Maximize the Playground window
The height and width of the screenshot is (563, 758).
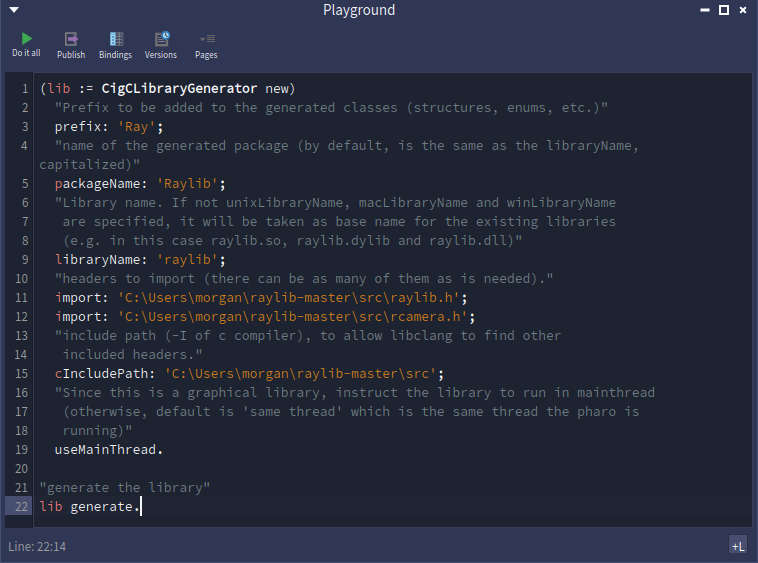(724, 10)
